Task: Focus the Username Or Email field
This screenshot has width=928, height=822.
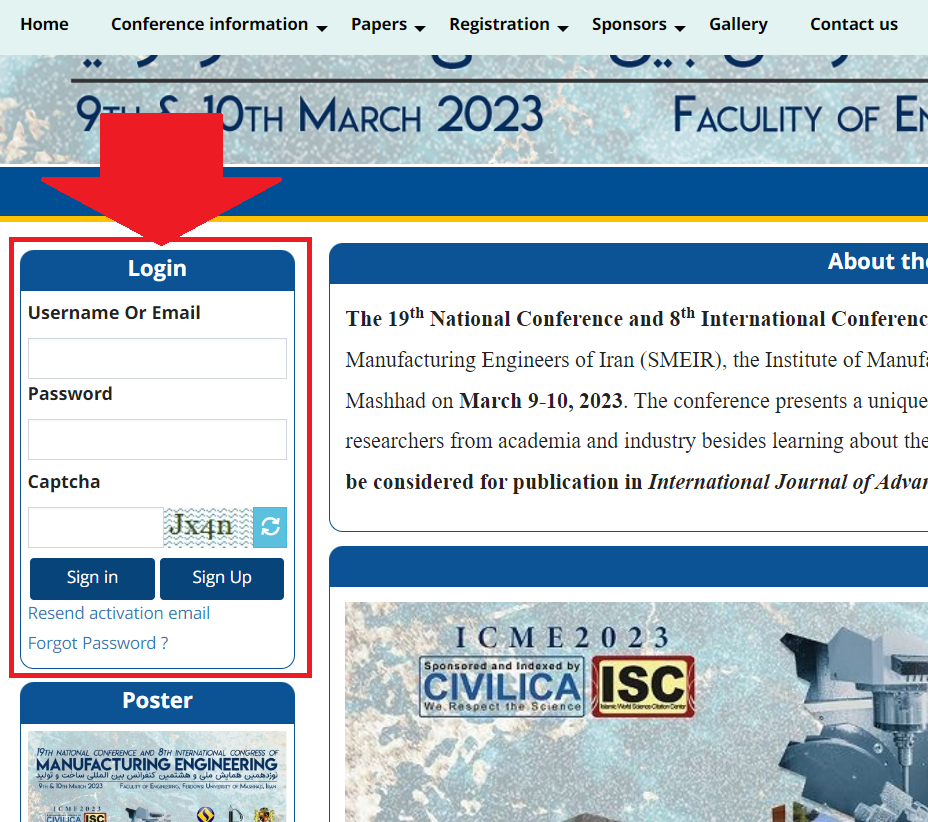Action: (x=157, y=359)
